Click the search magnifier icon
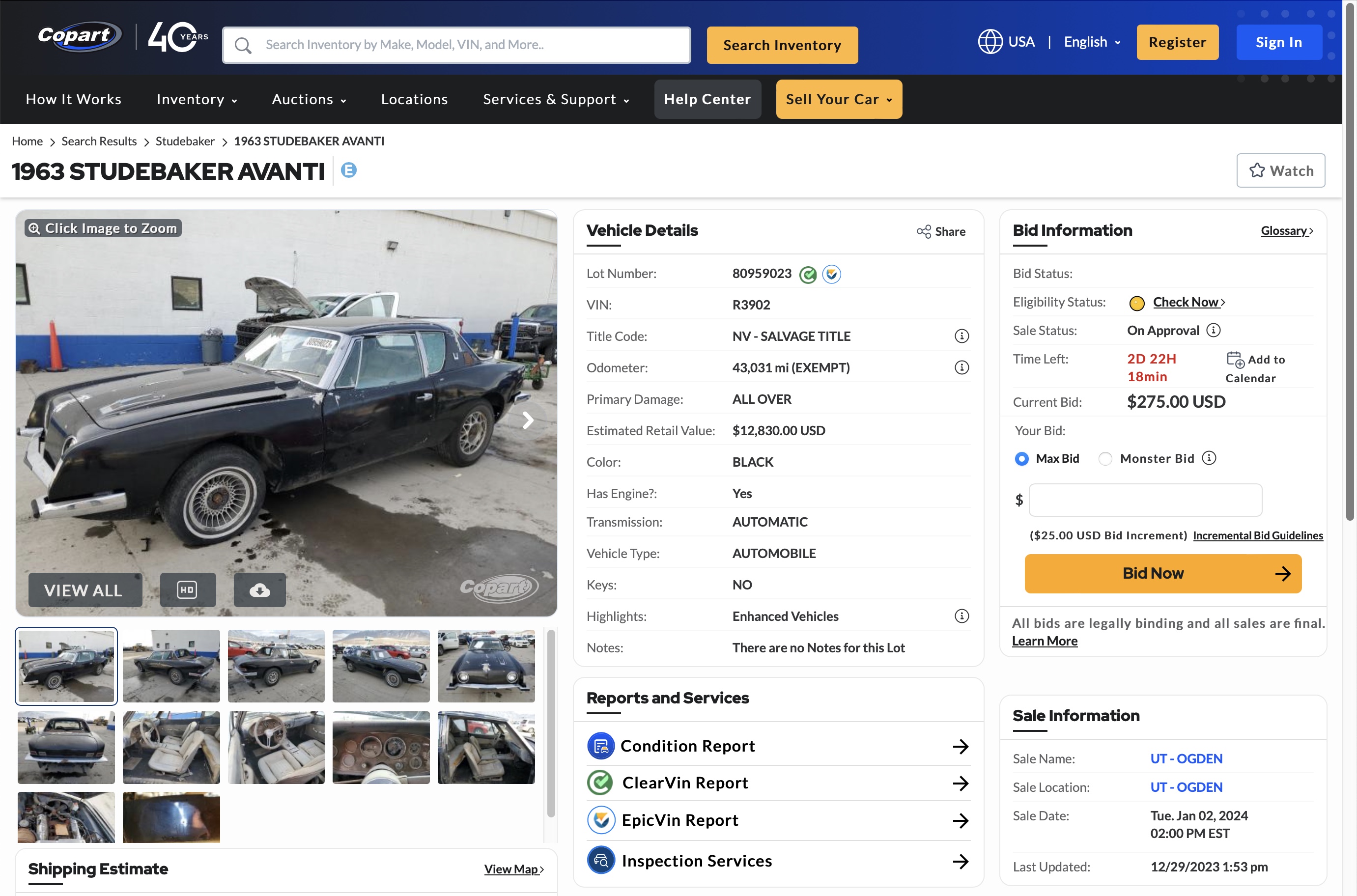1357x896 pixels. pos(243,45)
